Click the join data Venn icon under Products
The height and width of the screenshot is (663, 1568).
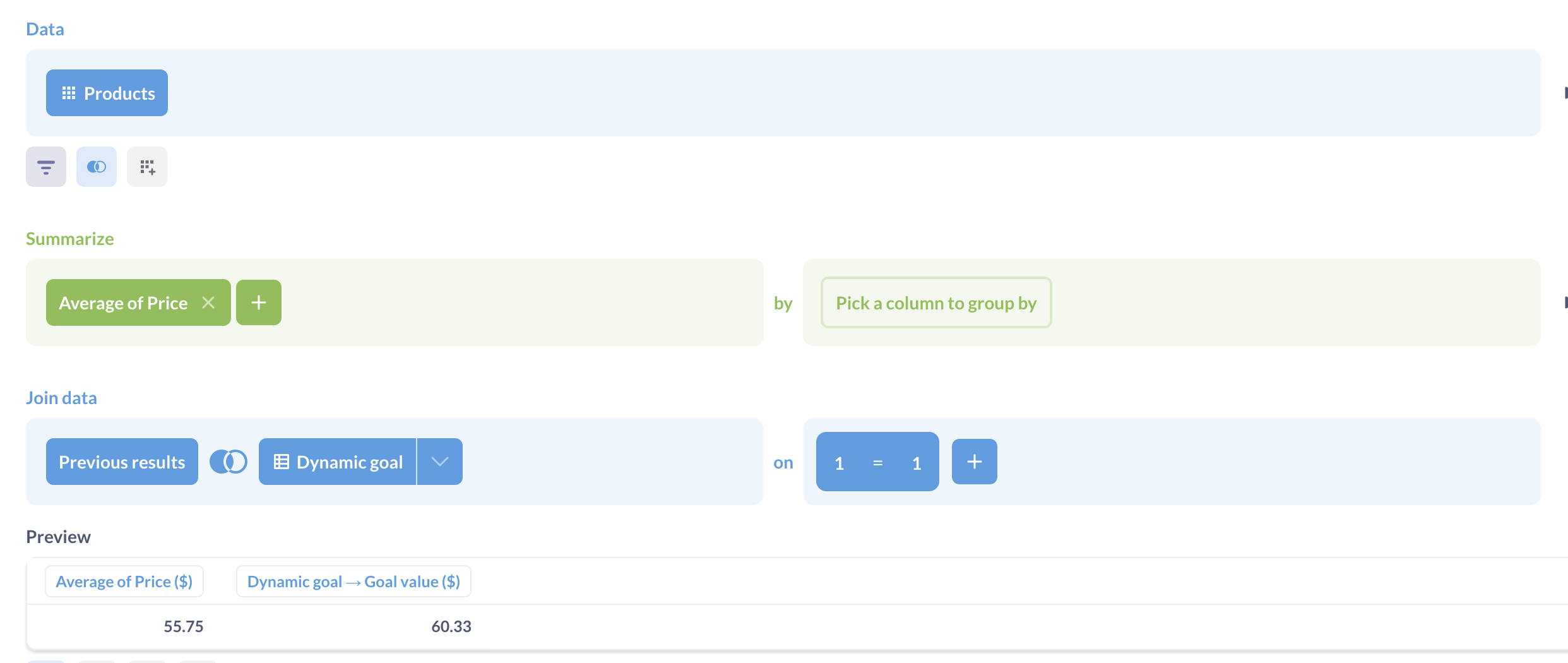click(x=96, y=166)
